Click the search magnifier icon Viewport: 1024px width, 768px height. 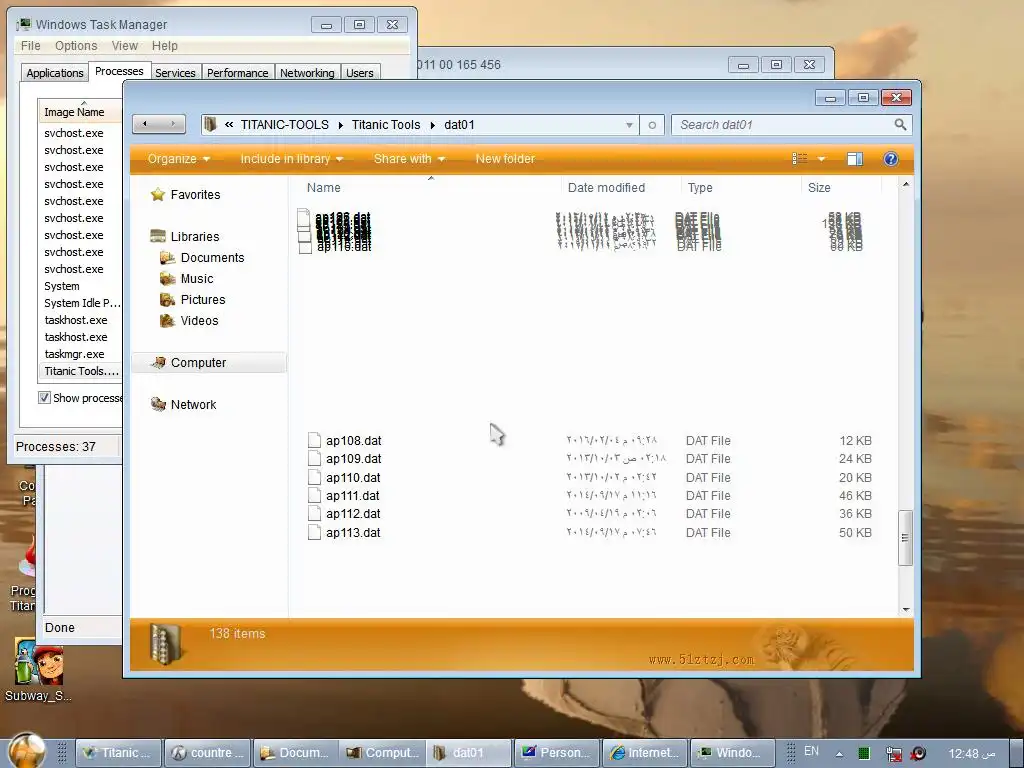(x=901, y=124)
